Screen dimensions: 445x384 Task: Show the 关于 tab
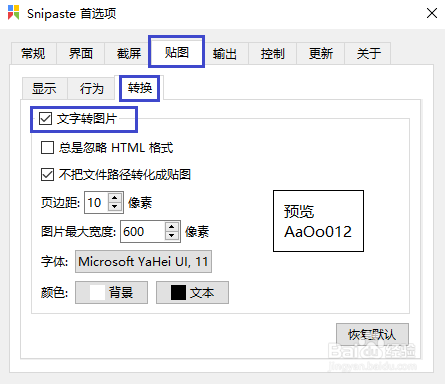click(368, 53)
